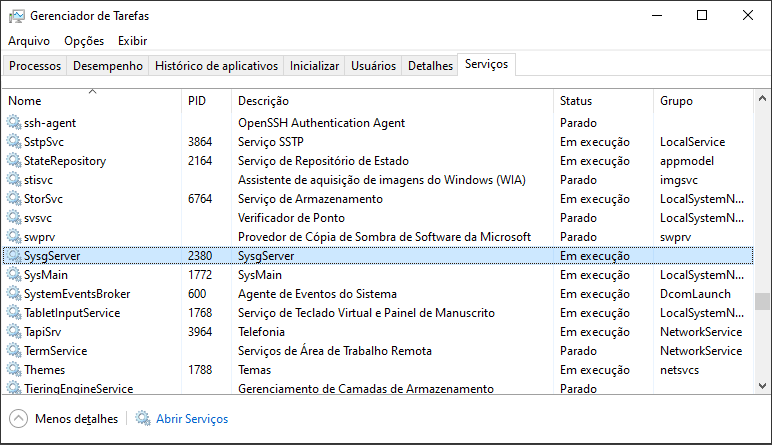This screenshot has width=772, height=445.
Task: Sort by Grupo column header
Action: [704, 100]
